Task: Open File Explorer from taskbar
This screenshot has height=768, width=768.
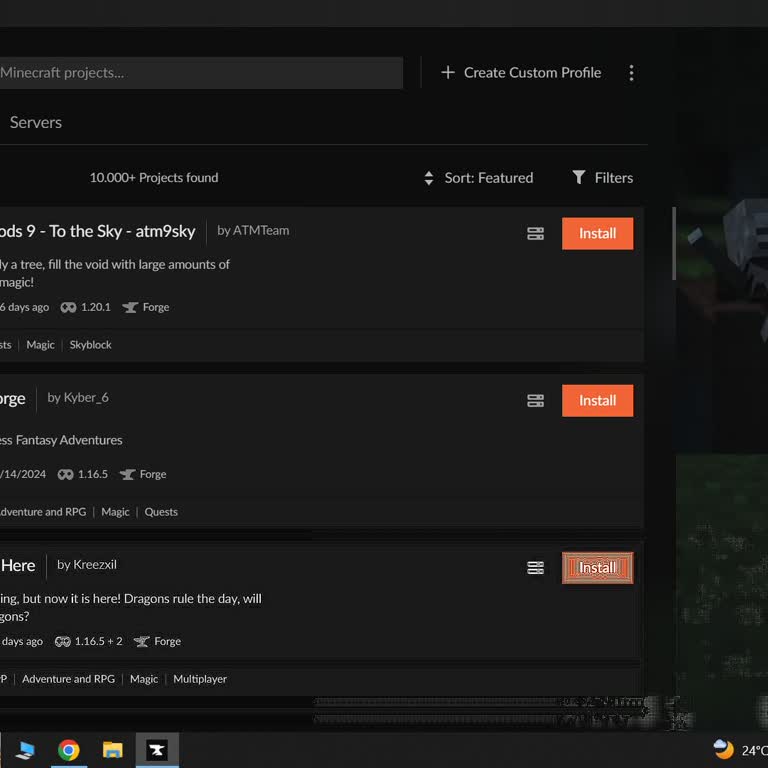Action: coord(113,750)
